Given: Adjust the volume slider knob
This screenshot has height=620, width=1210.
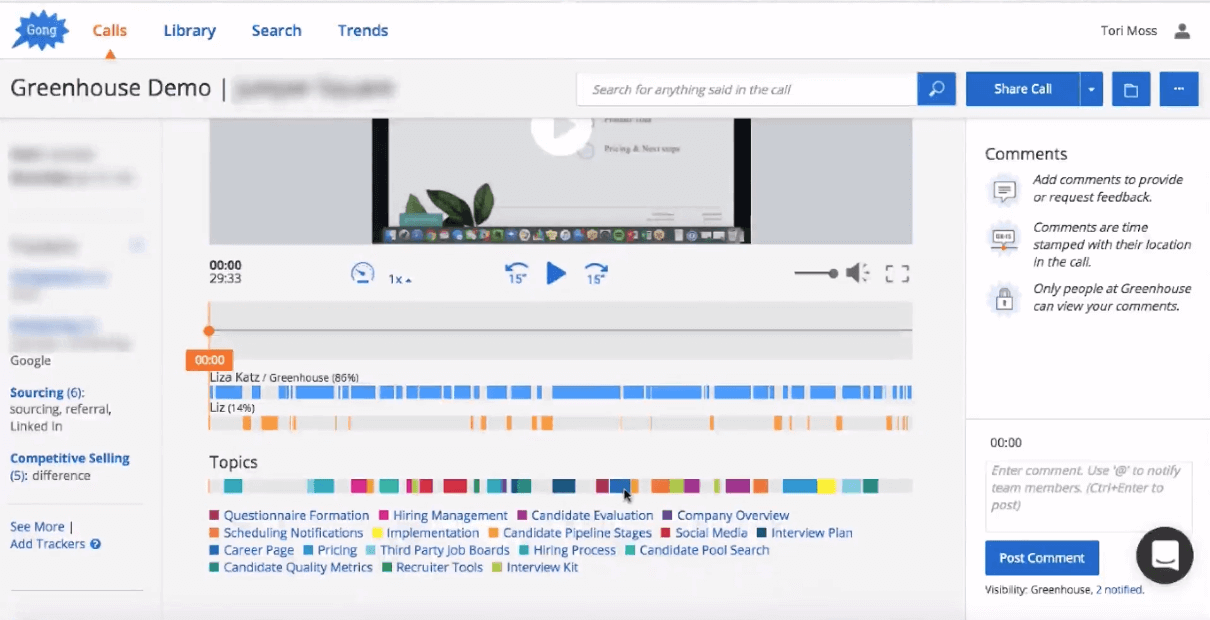Looking at the screenshot, I should (833, 273).
